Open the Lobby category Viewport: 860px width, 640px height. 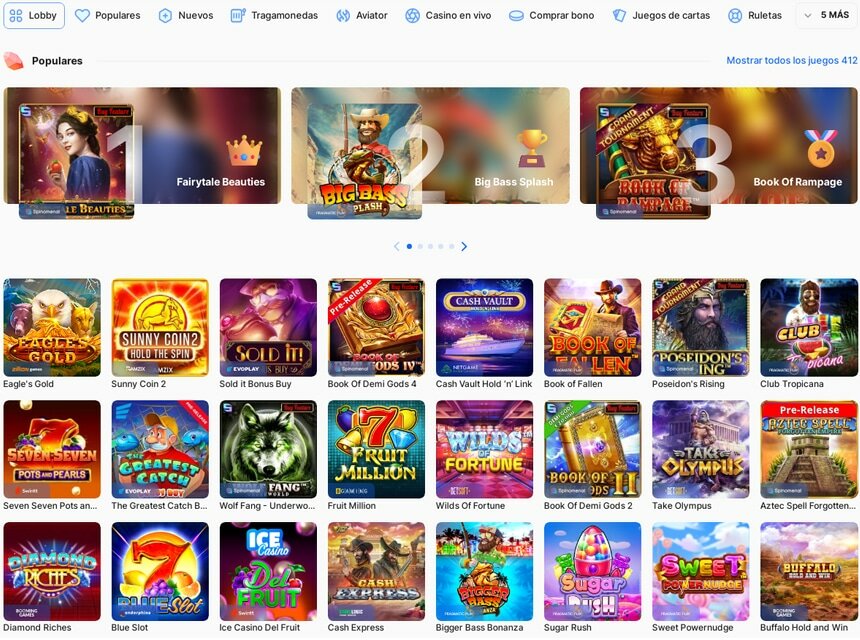(33, 15)
